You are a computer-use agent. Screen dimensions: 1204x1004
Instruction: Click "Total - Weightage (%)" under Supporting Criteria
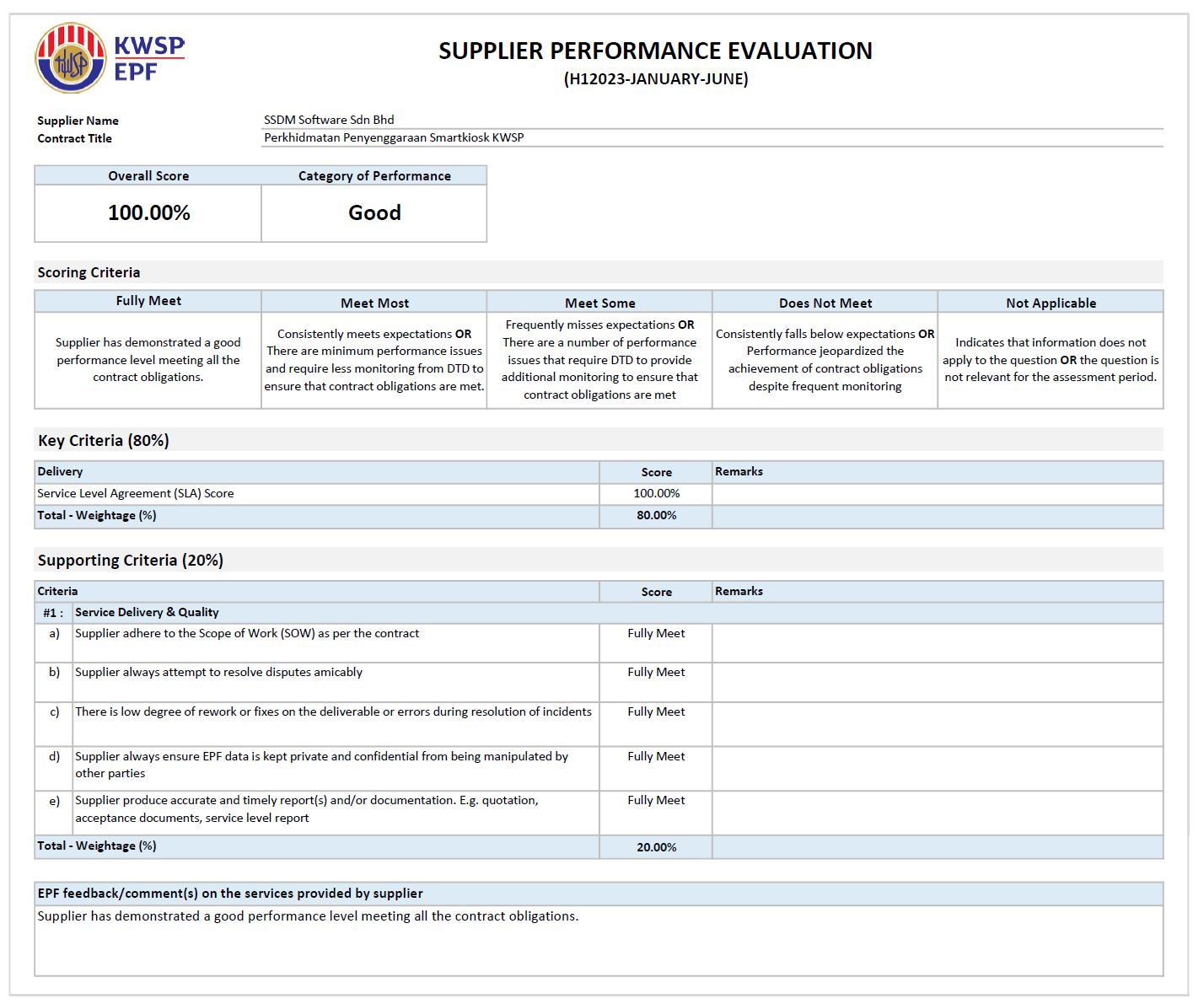(x=97, y=846)
